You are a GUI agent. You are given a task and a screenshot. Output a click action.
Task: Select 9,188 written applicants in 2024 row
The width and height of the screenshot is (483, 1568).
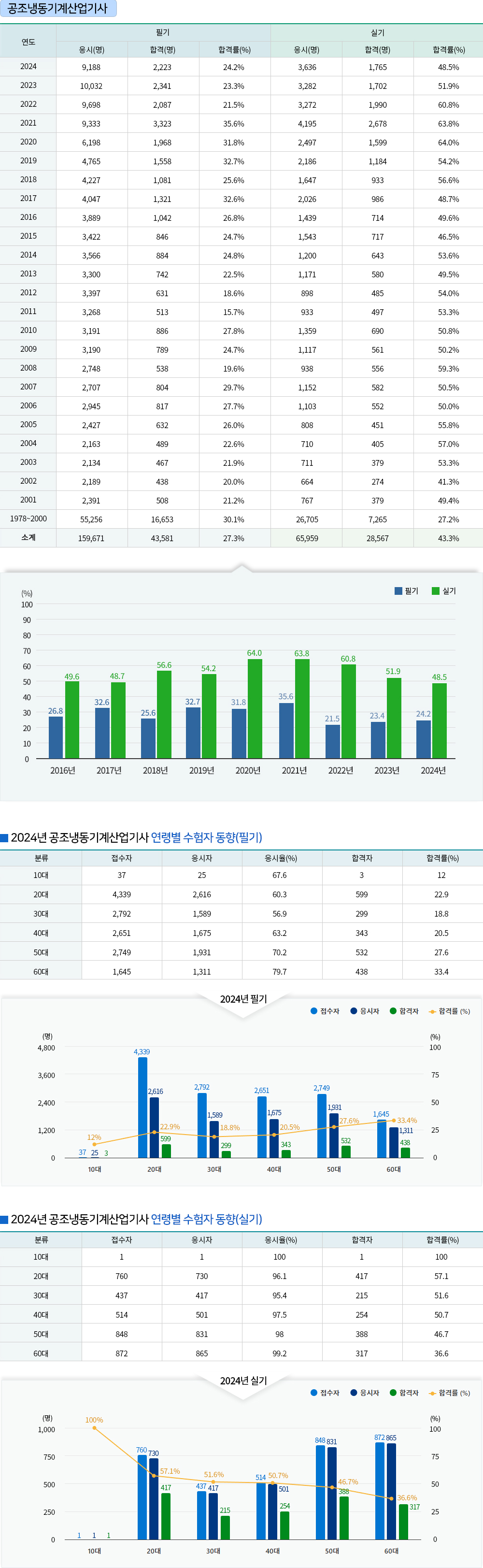tap(91, 67)
